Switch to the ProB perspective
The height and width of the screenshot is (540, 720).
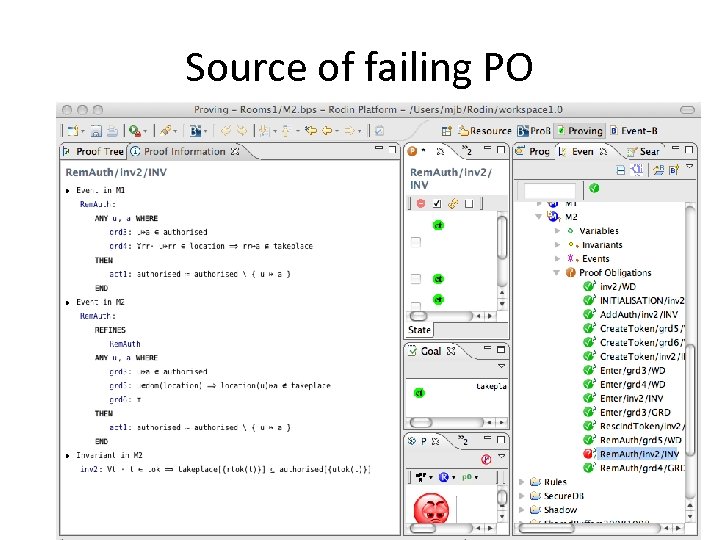(x=534, y=131)
